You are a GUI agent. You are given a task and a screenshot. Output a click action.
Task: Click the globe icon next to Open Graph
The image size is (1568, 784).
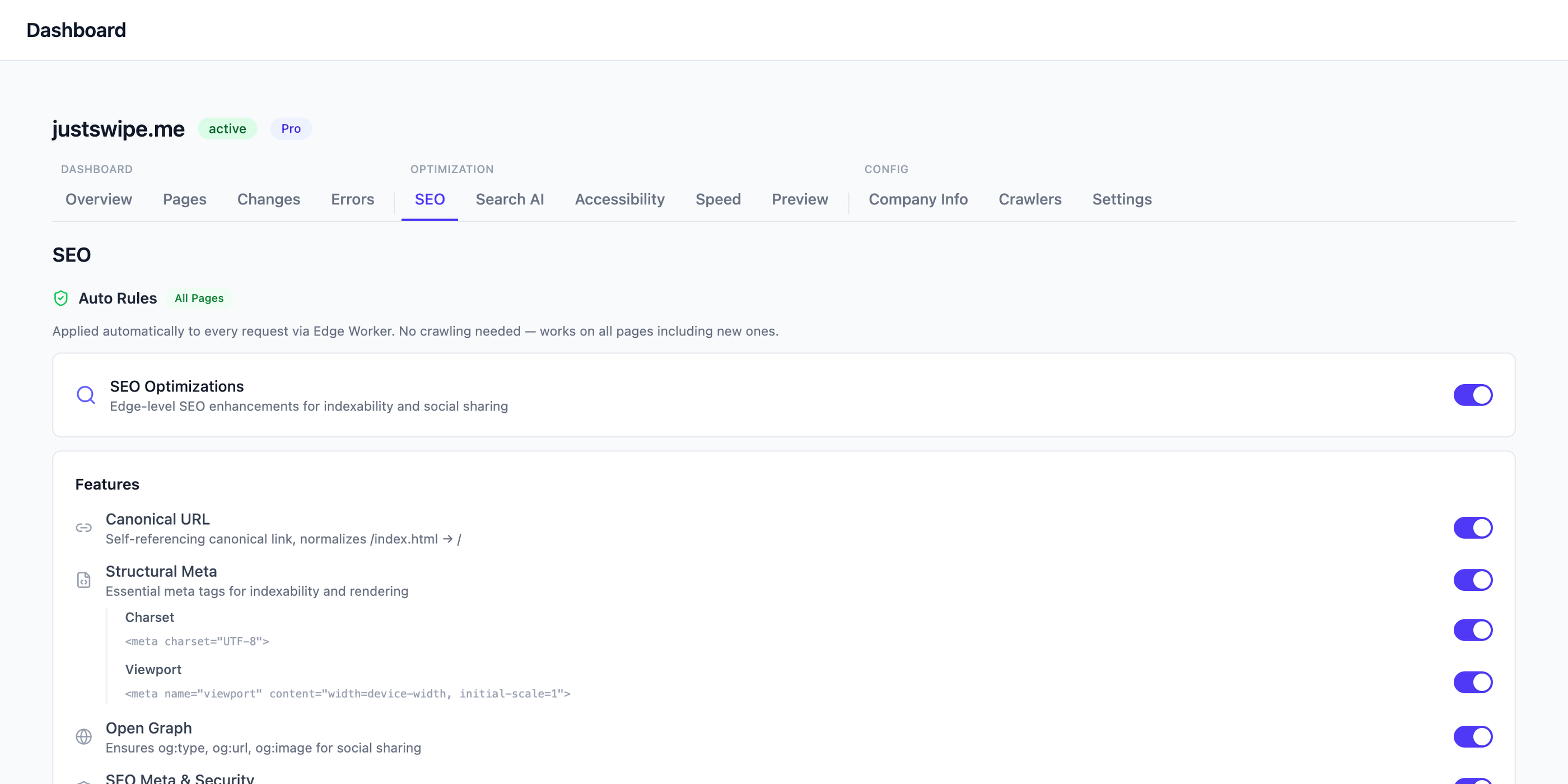tap(84, 736)
